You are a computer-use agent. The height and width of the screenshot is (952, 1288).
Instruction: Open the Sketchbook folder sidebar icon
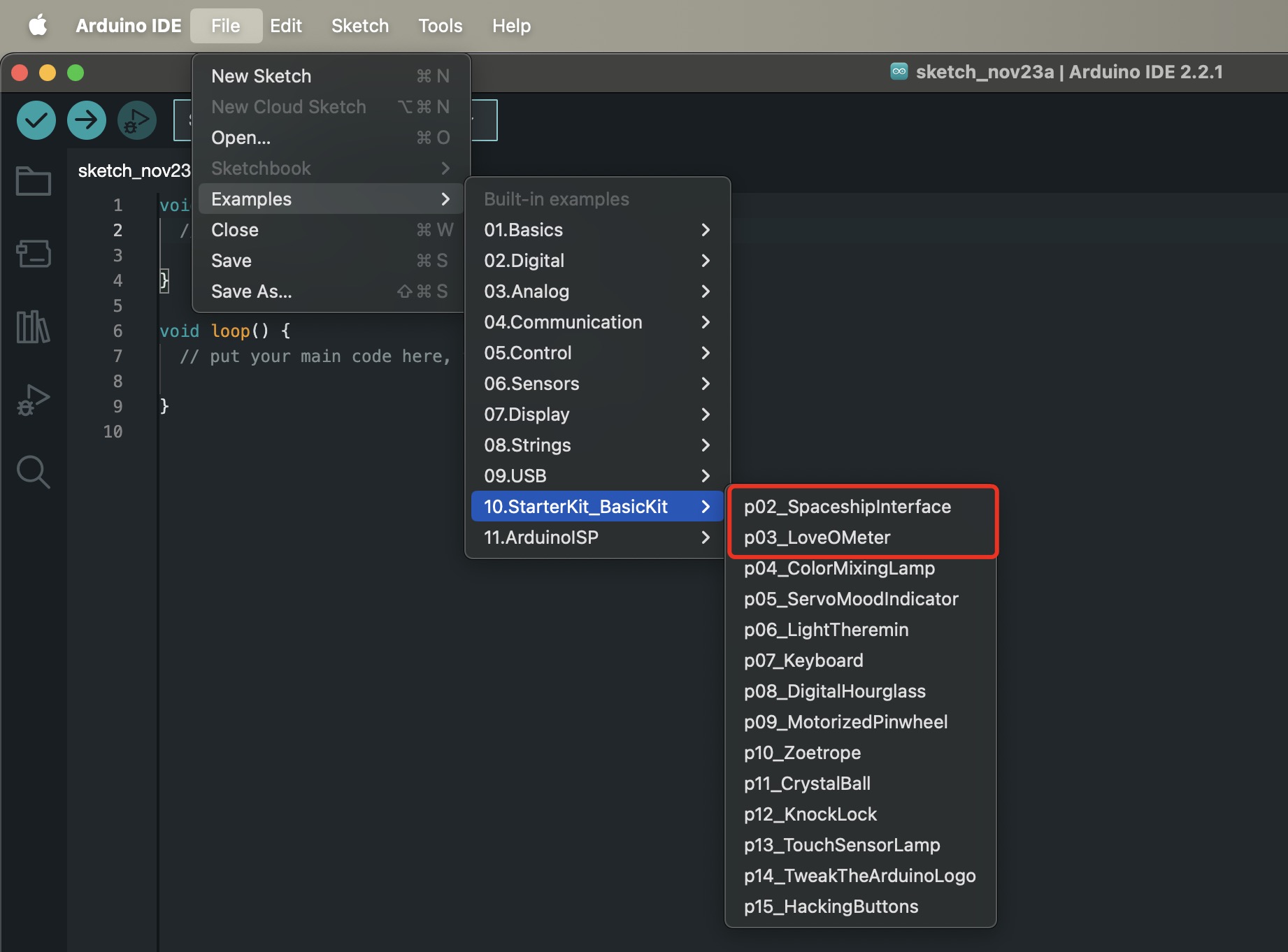pyautogui.click(x=34, y=181)
